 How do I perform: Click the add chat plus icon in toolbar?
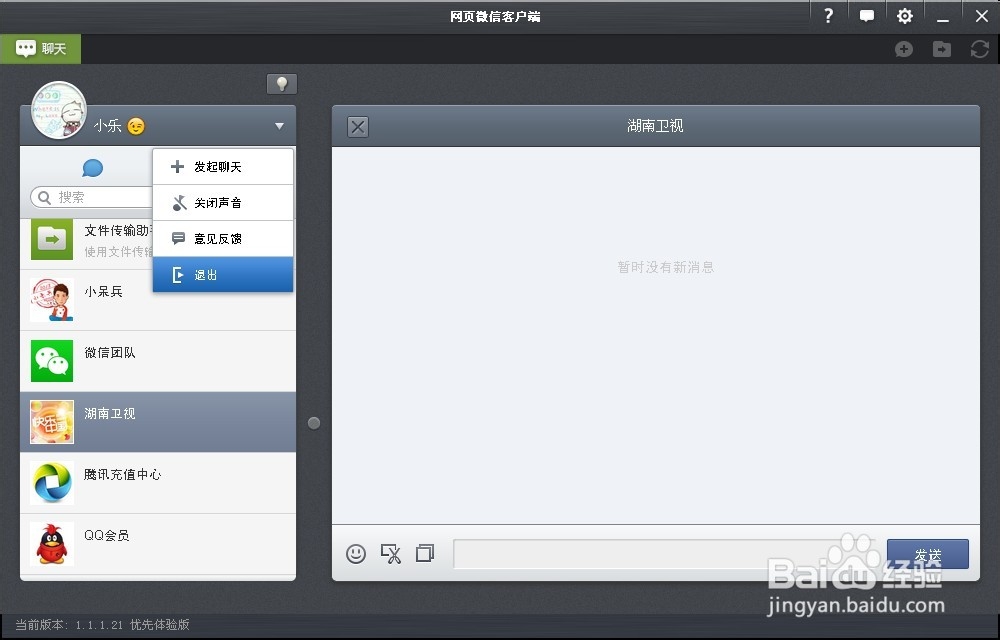pyautogui.click(x=904, y=49)
